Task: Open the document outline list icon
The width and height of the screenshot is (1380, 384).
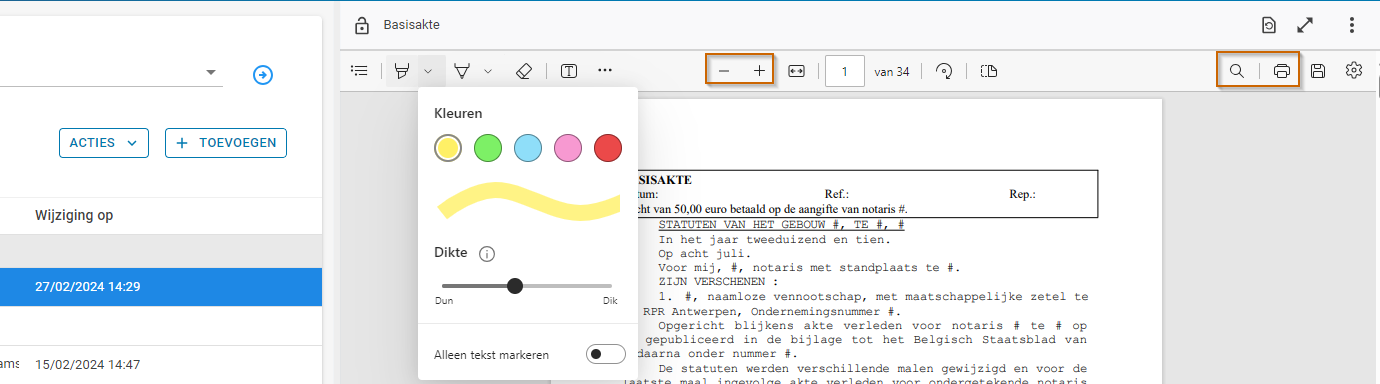Action: (x=360, y=71)
